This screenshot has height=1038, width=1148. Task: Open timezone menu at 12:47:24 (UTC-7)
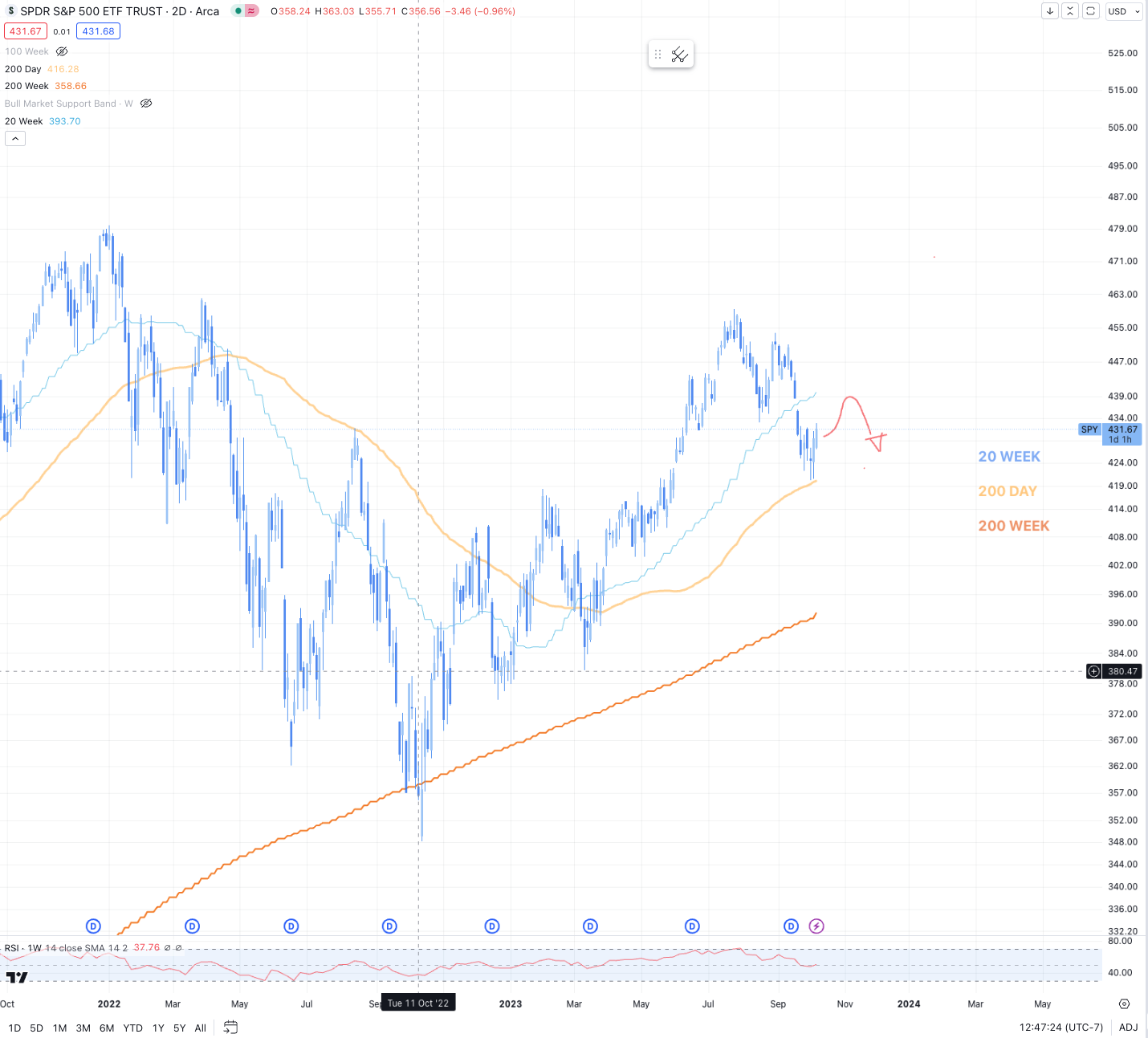coord(1061,1028)
